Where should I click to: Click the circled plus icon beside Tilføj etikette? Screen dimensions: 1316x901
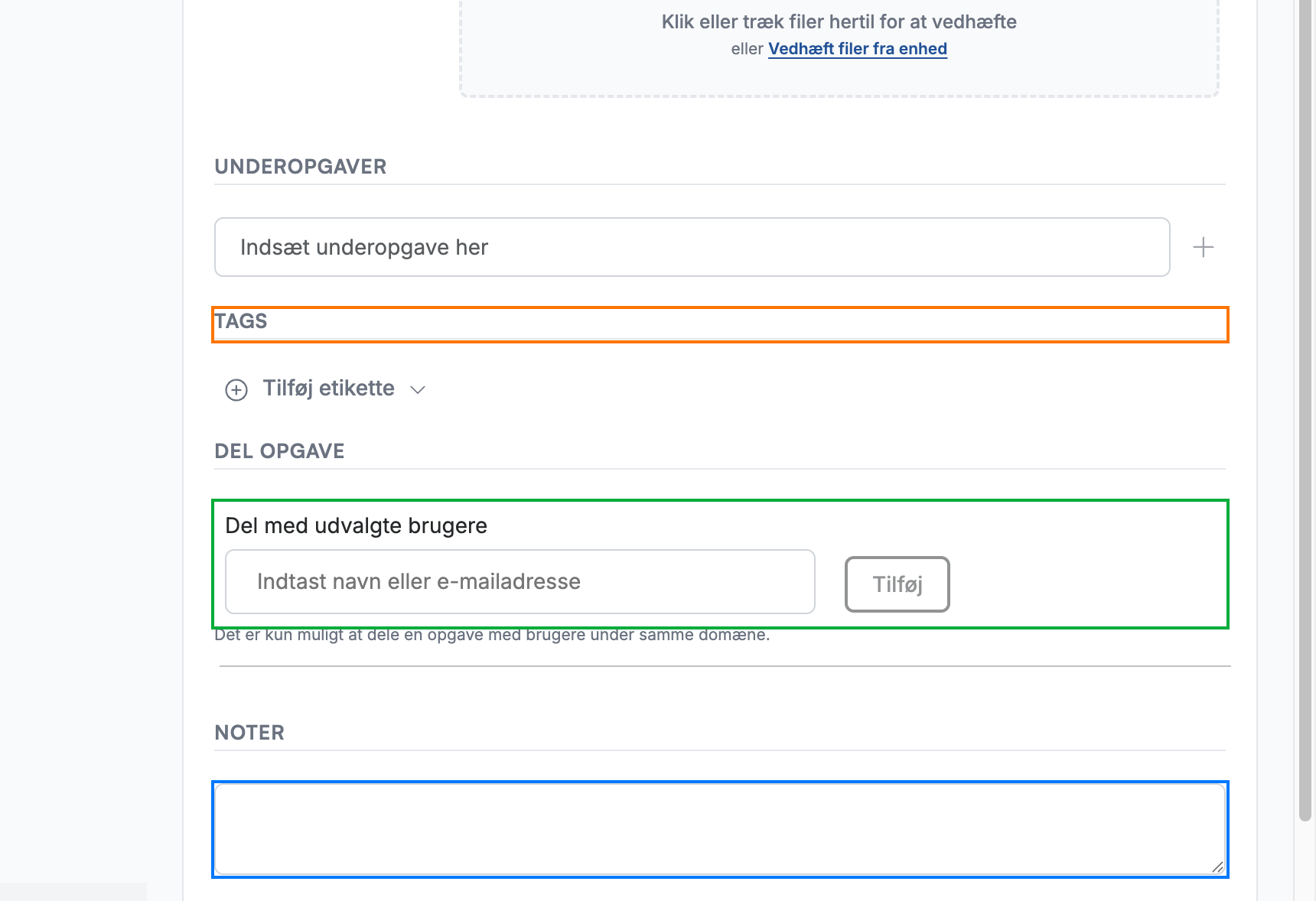236,390
